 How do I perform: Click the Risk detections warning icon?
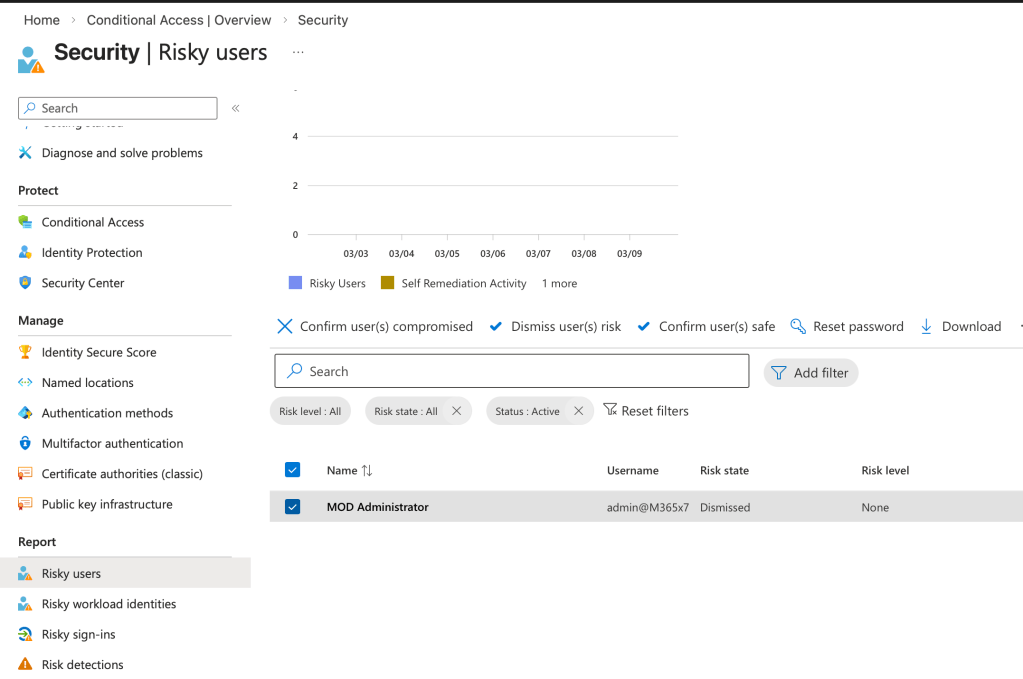(25, 664)
